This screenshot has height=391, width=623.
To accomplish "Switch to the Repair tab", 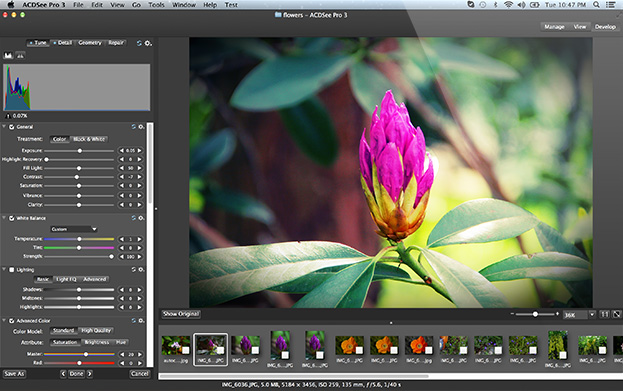I will tap(116, 43).
